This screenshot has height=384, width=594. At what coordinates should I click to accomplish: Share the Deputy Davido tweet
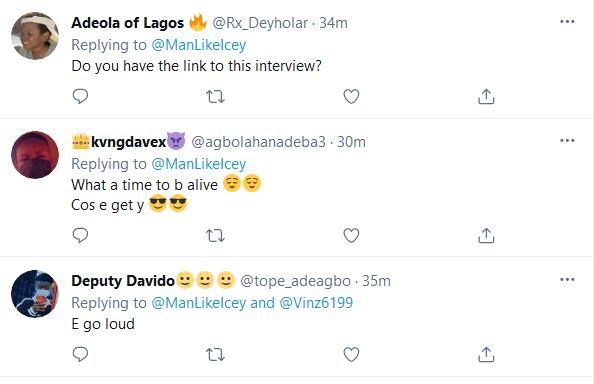coord(486,354)
